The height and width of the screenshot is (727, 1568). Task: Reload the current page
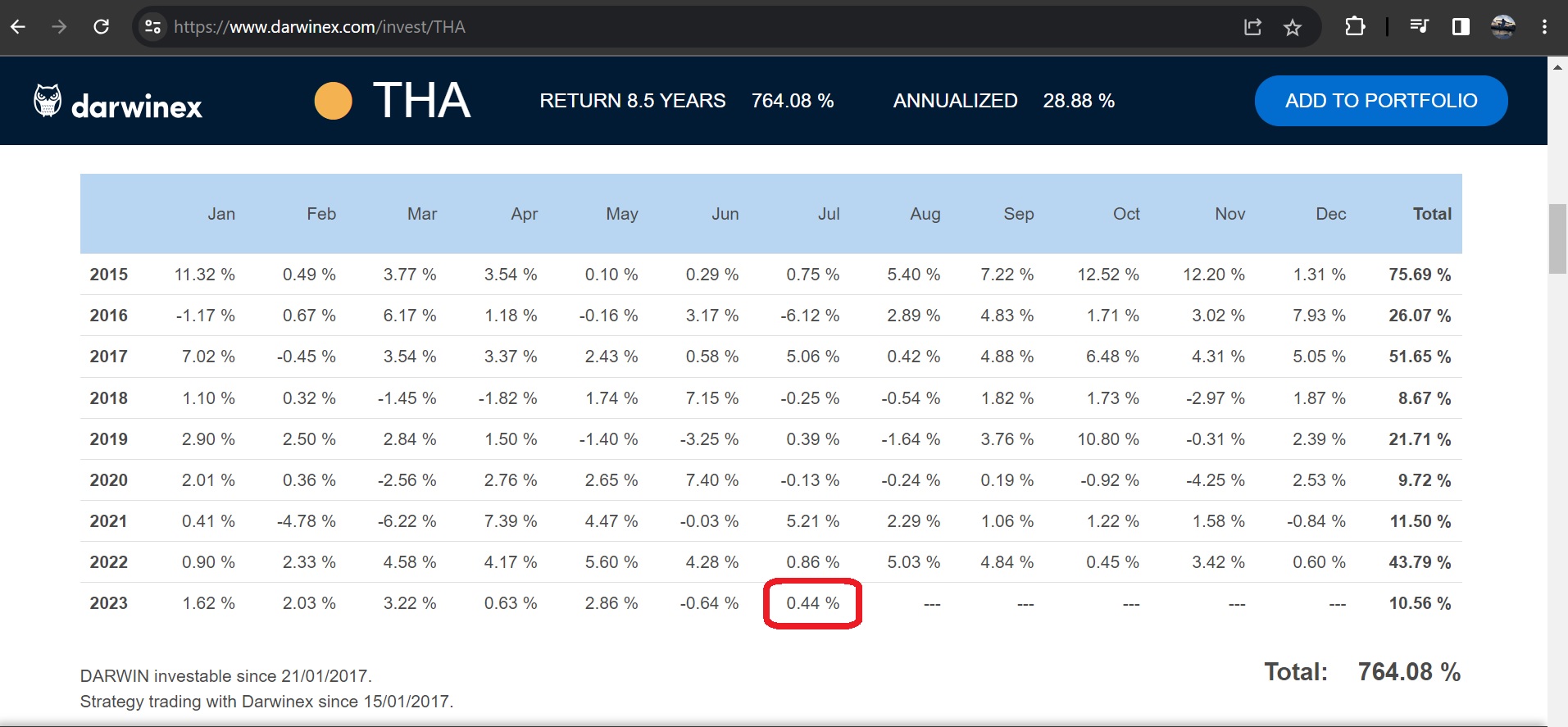101,27
